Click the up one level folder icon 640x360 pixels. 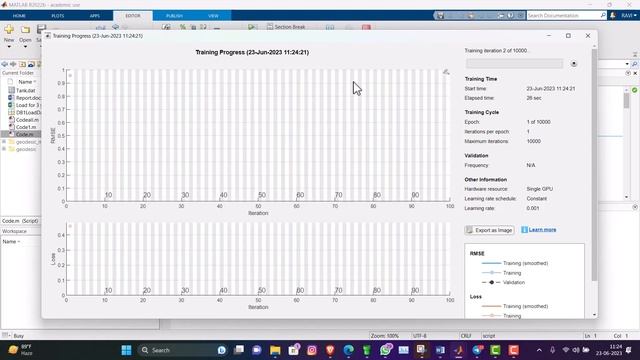coord(22,64)
